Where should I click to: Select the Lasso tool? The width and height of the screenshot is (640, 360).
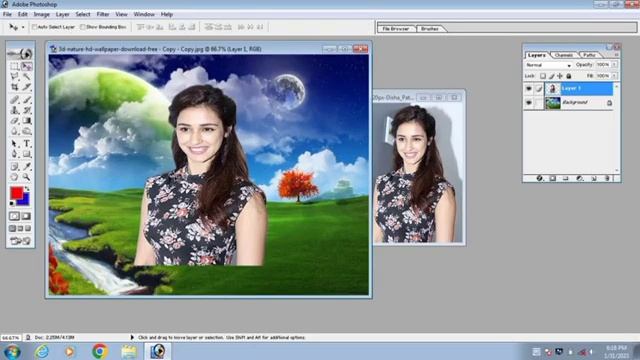(x=15, y=76)
